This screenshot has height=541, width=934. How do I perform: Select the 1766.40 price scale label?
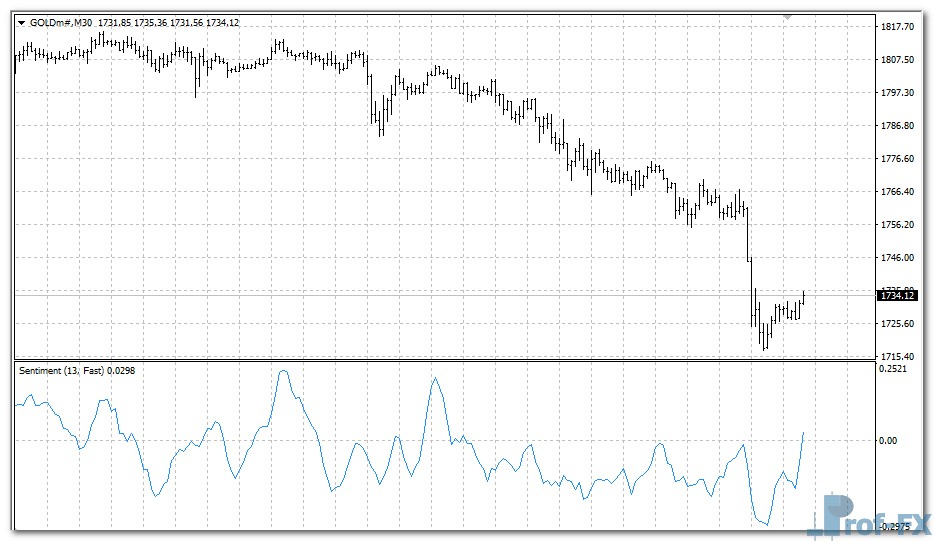(897, 192)
